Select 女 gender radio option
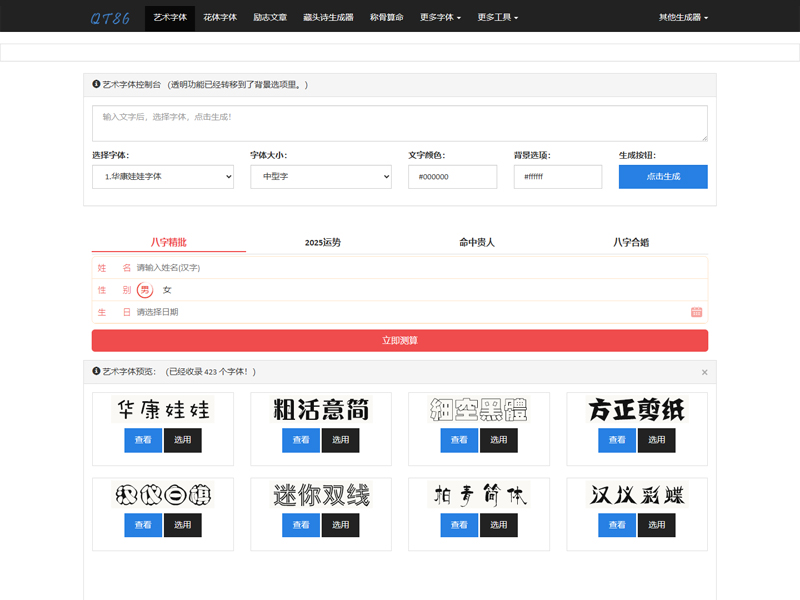This screenshot has width=800, height=600. pos(167,290)
